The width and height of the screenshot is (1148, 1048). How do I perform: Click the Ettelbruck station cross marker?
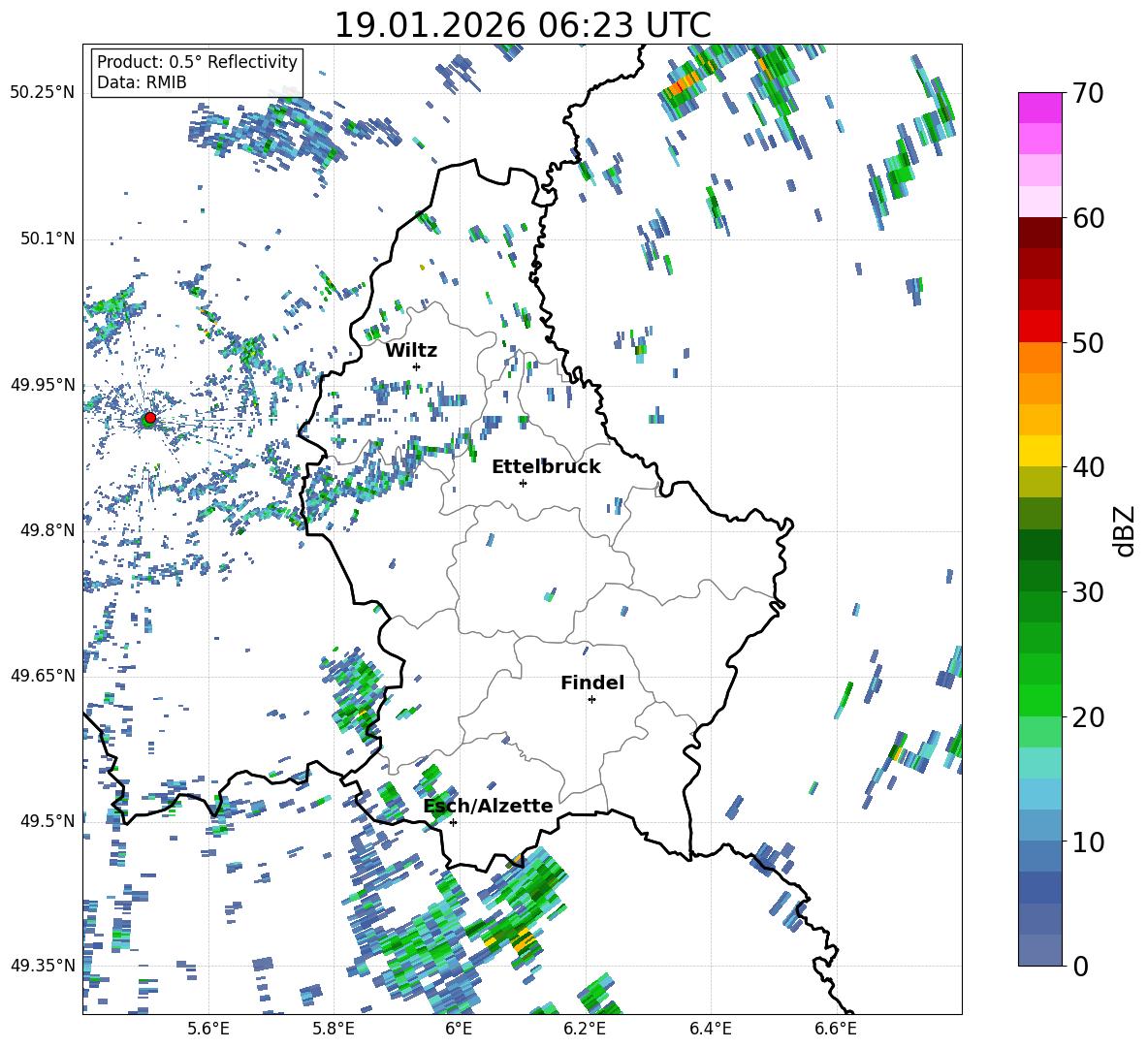523,483
